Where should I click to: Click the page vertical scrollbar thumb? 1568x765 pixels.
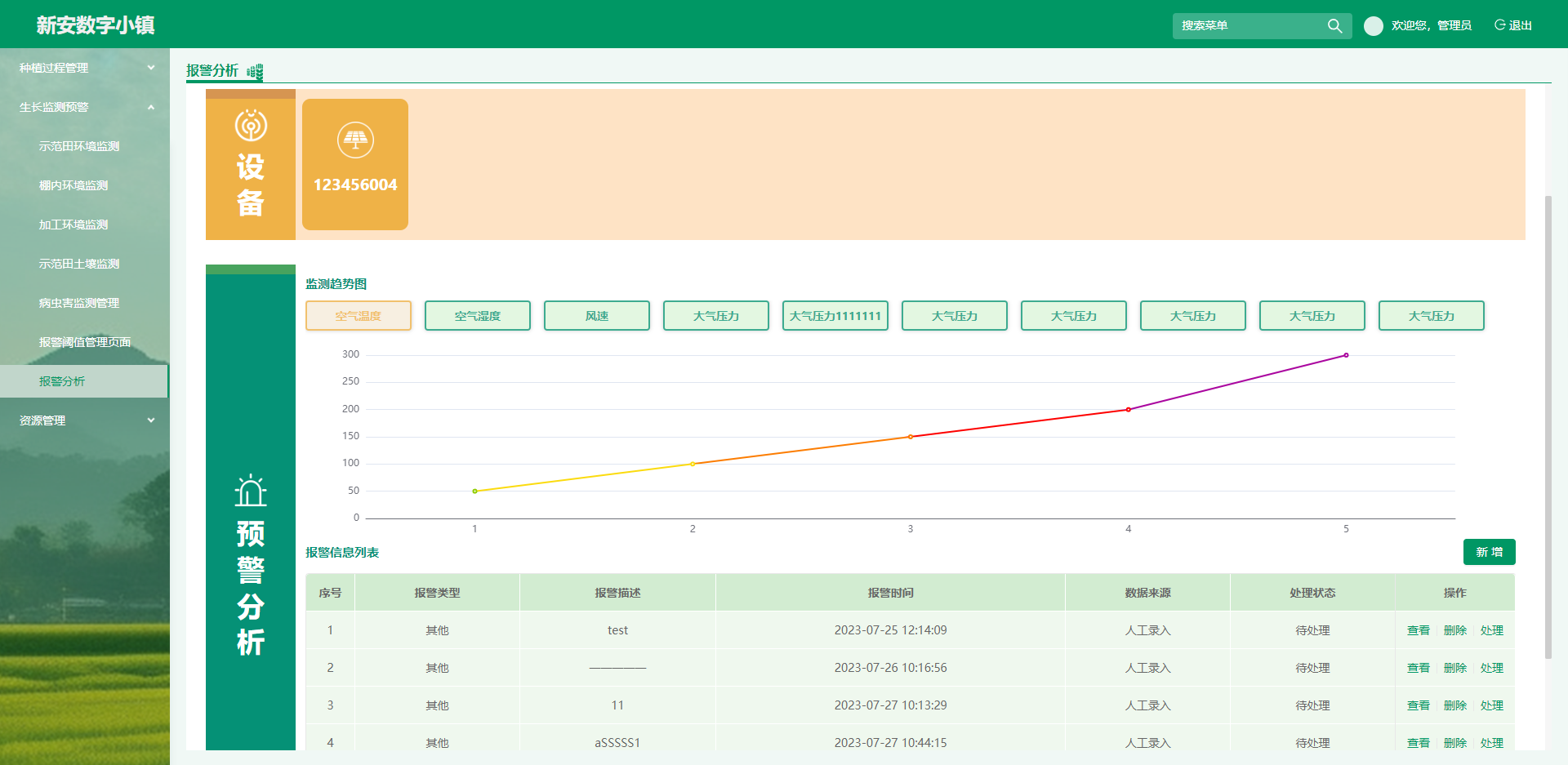click(x=1548, y=427)
